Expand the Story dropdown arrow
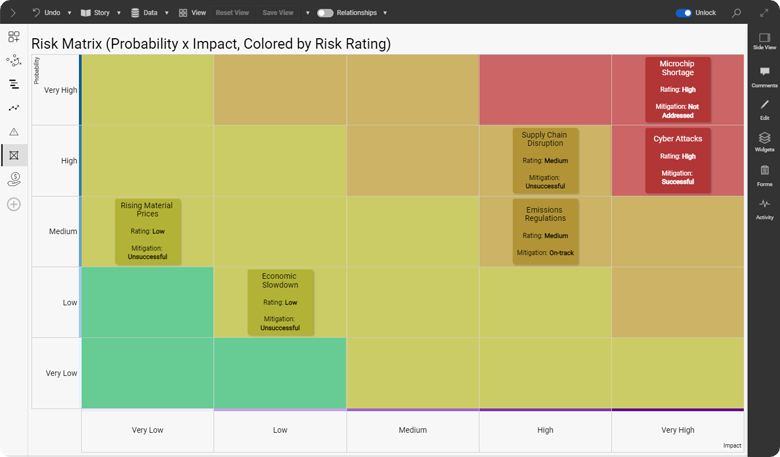780x457 pixels. point(119,13)
